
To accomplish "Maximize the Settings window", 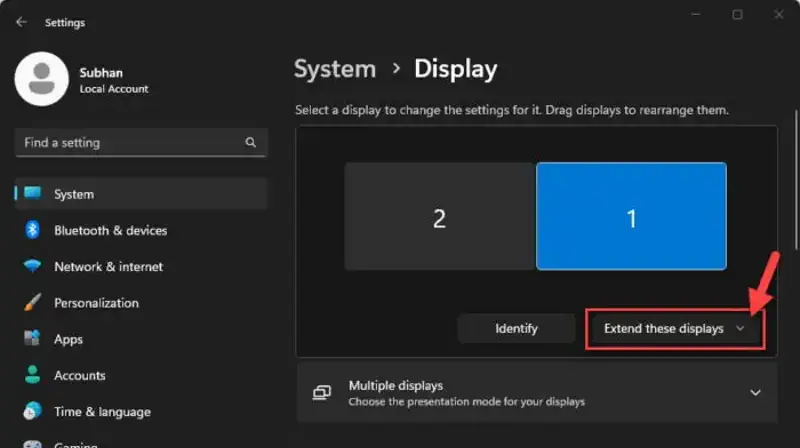I will pos(737,15).
